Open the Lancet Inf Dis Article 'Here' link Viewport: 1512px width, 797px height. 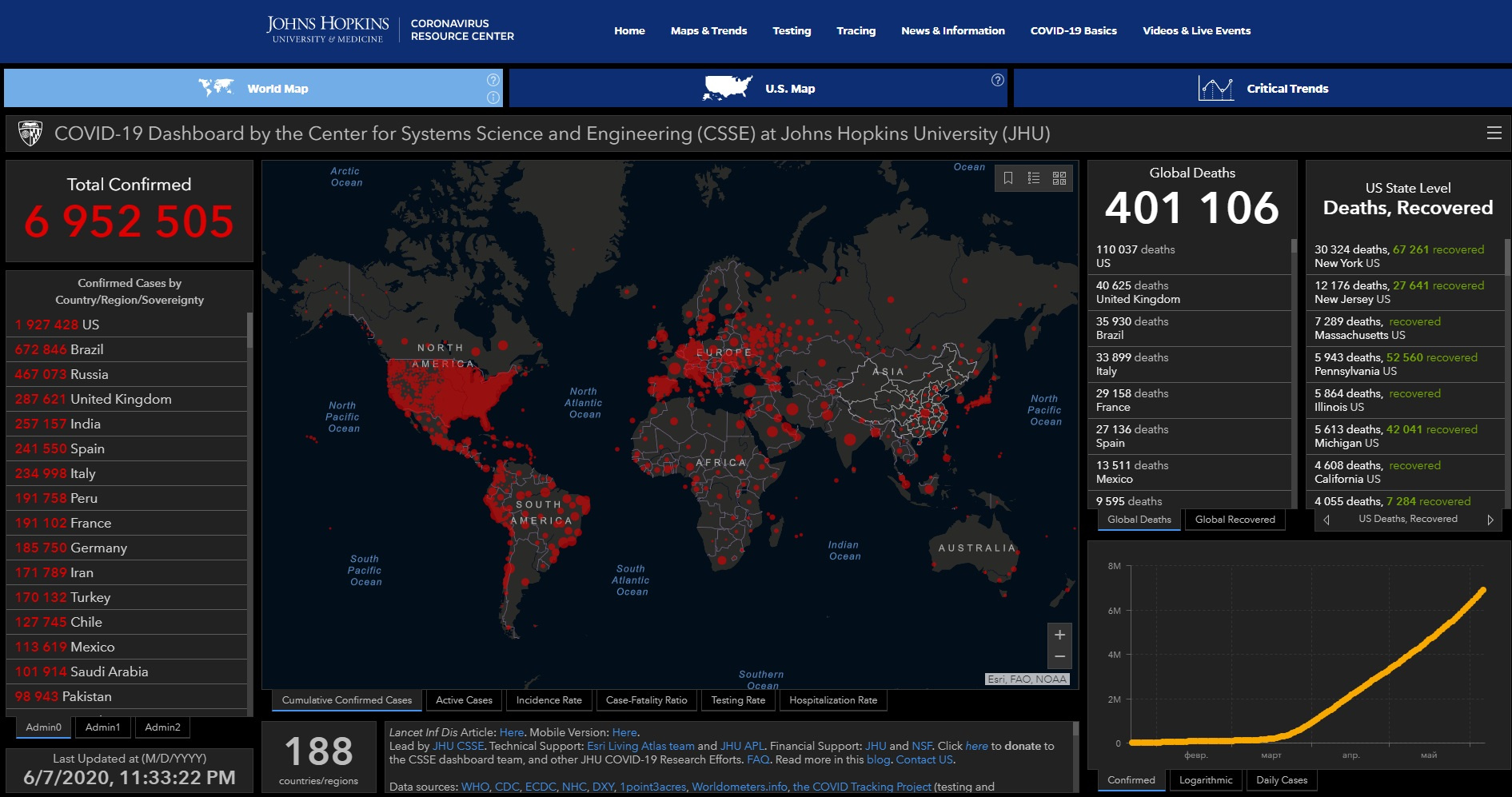pos(512,732)
